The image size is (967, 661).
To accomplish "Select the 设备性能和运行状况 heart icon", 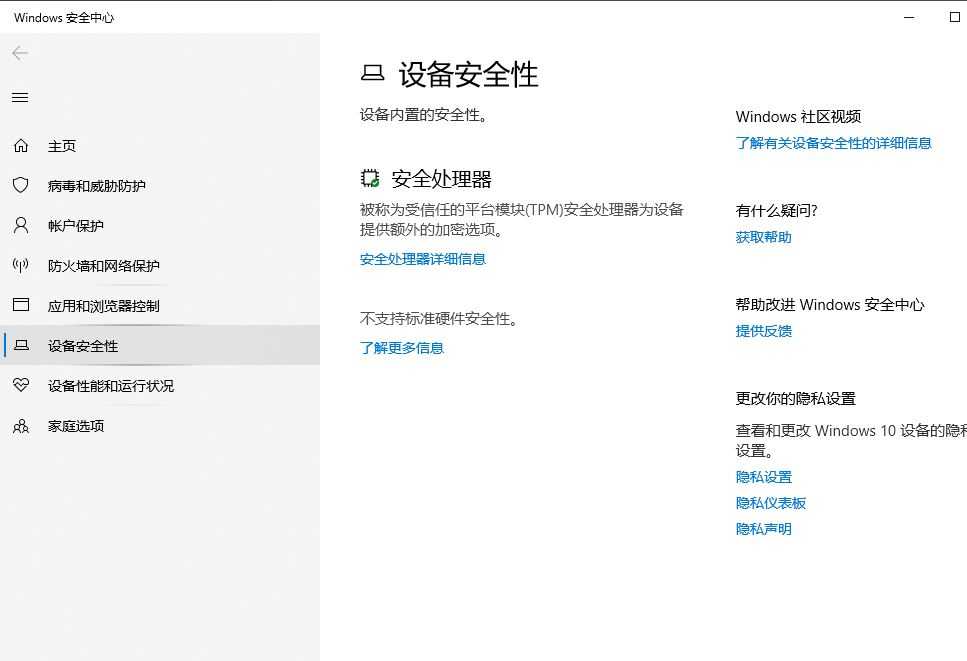I will pyautogui.click(x=21, y=385).
